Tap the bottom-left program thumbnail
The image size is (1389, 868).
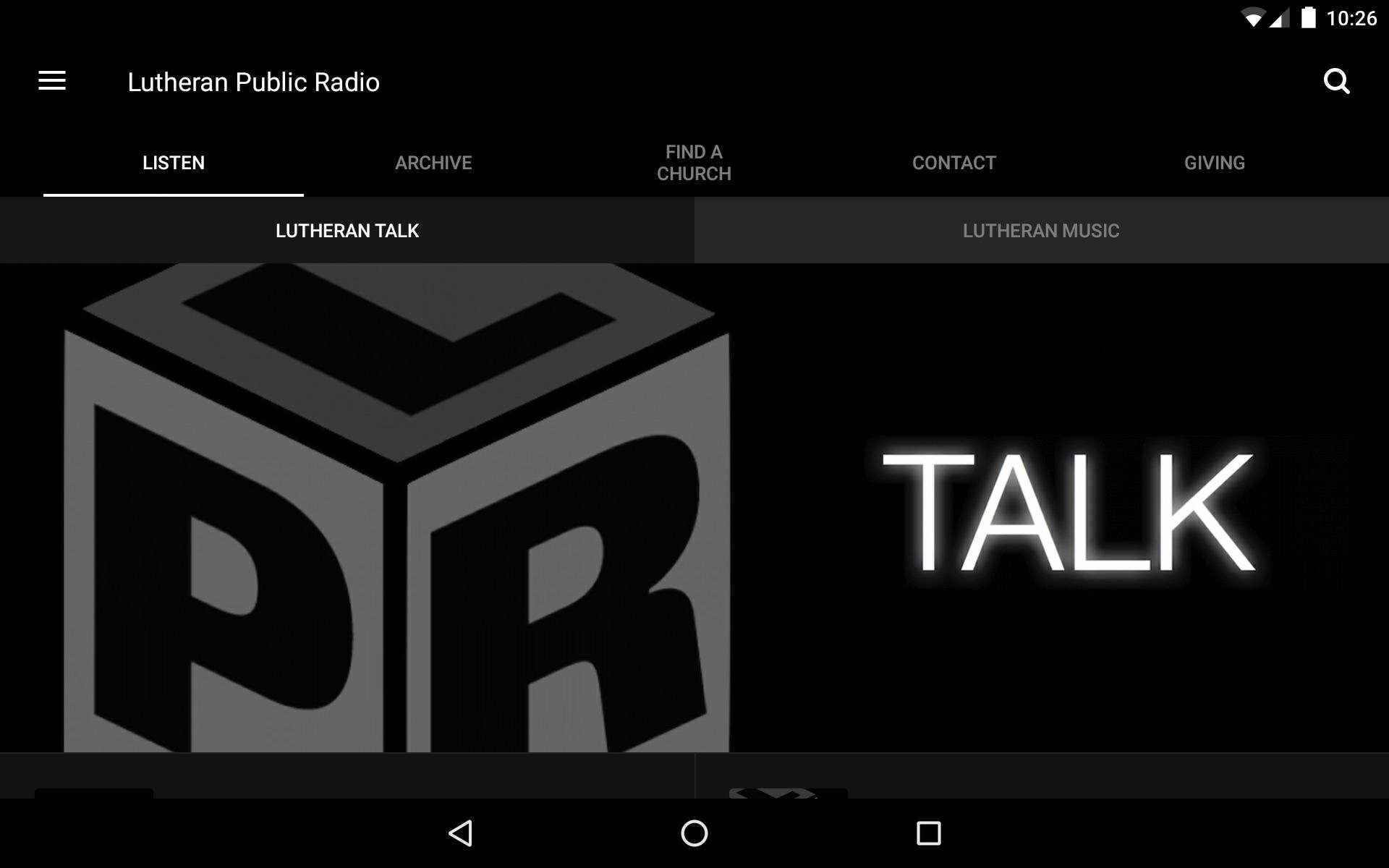click(94, 793)
